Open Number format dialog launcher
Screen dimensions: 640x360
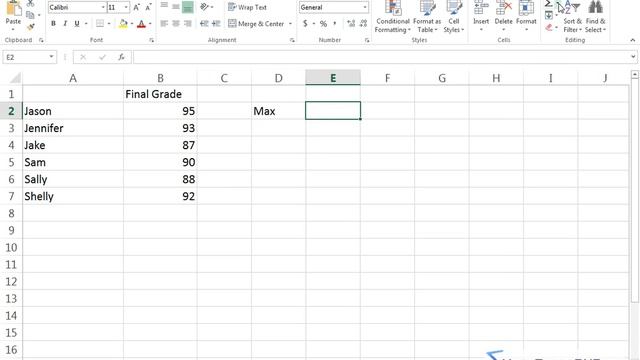coord(367,40)
